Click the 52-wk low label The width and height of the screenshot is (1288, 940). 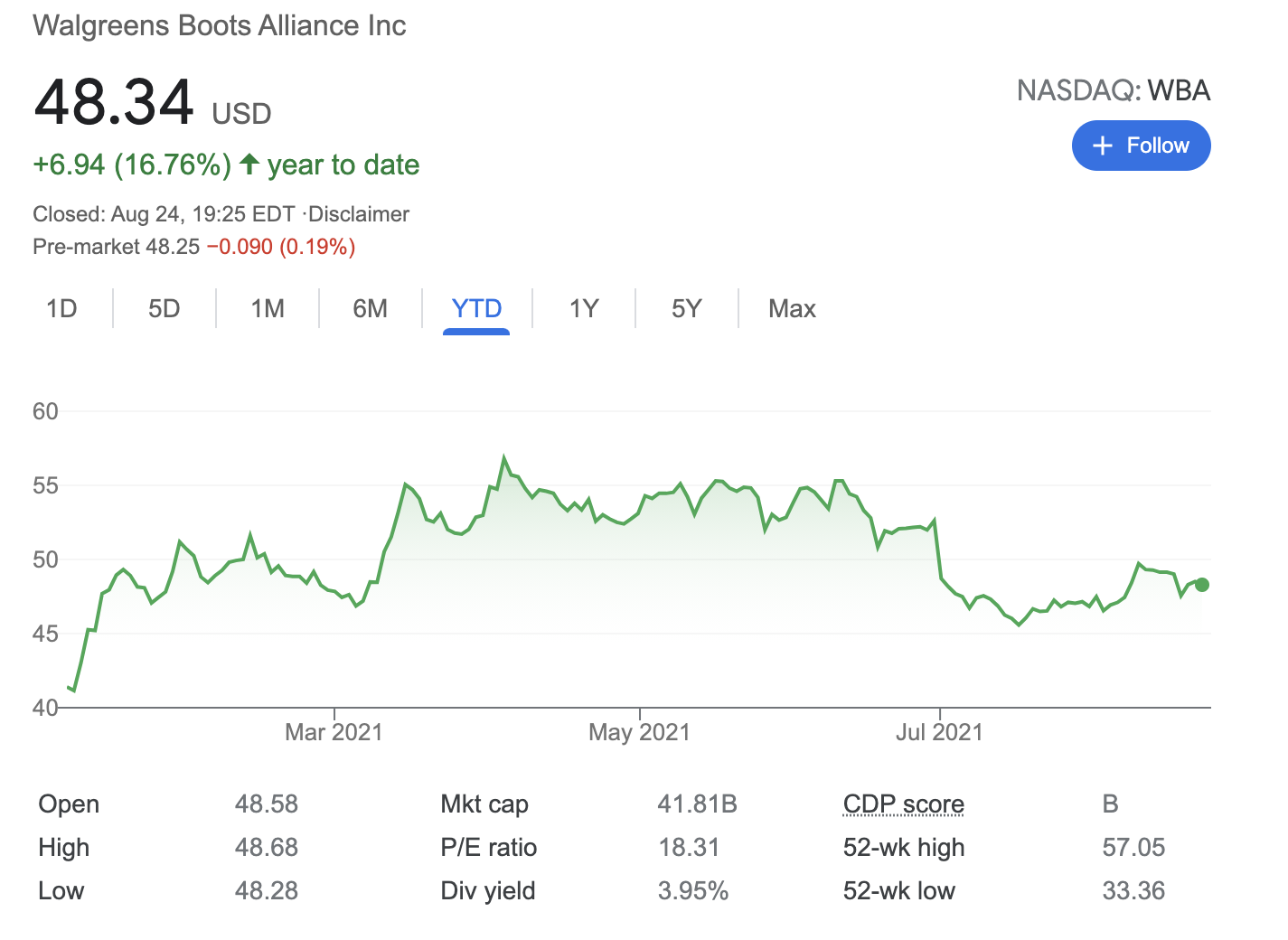[898, 890]
